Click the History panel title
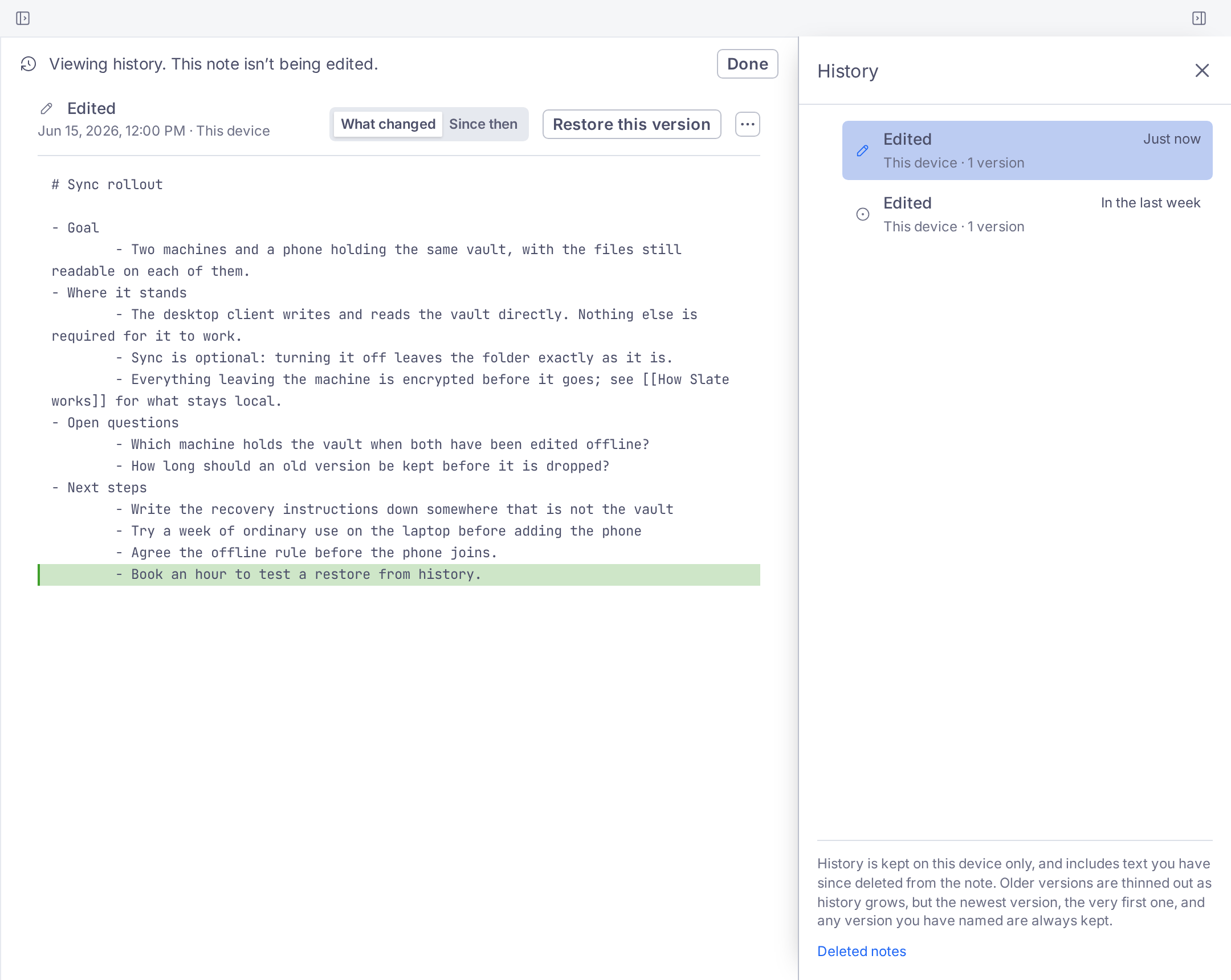1231x980 pixels. (x=847, y=71)
